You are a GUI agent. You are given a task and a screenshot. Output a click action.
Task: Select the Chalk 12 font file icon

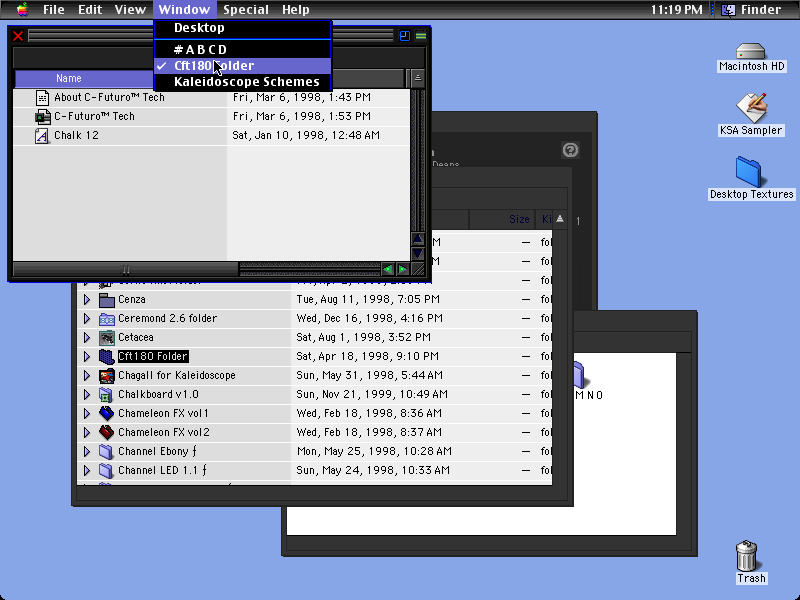pyautogui.click(x=41, y=136)
